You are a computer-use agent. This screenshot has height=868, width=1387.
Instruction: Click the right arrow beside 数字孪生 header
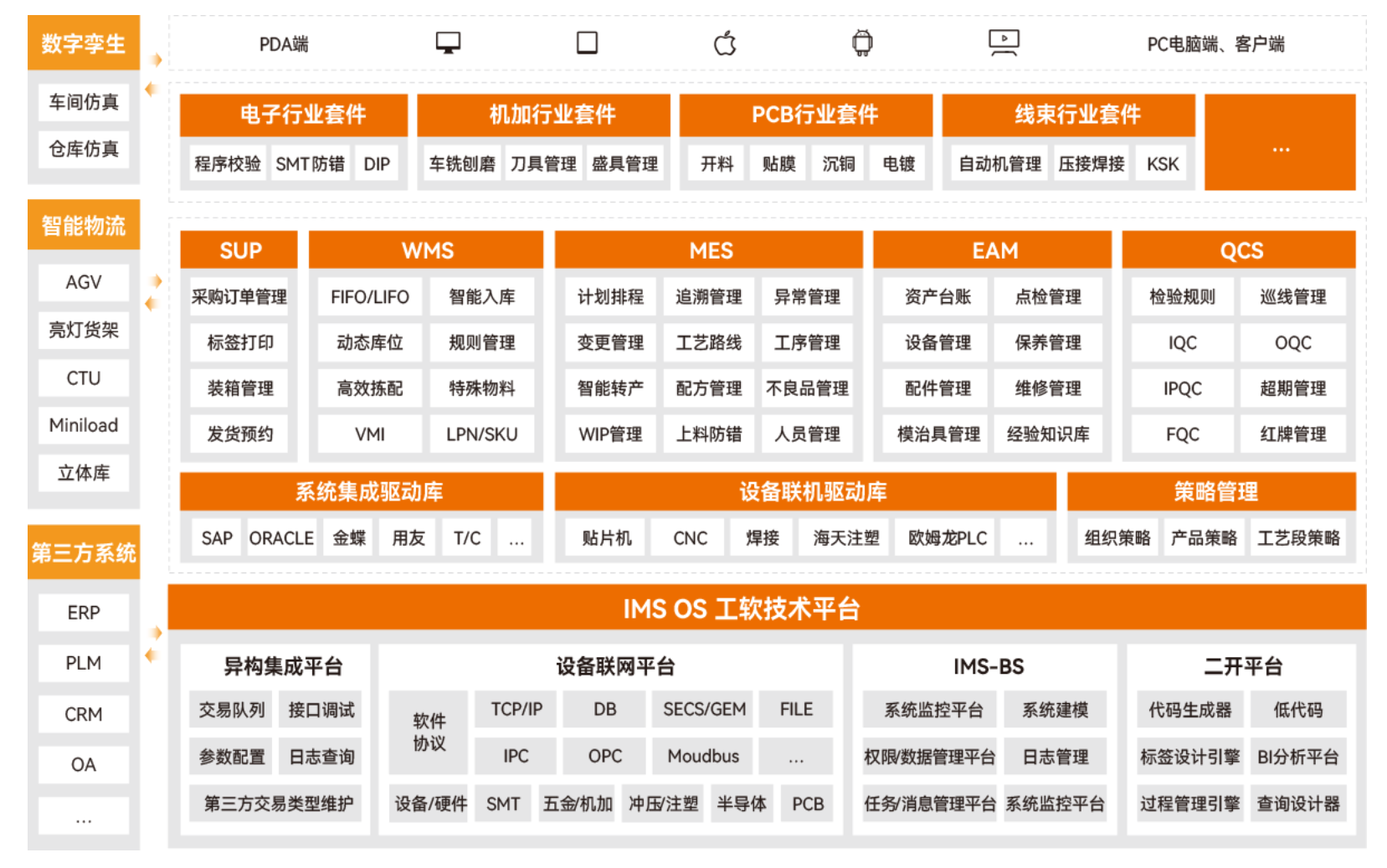pos(156,59)
